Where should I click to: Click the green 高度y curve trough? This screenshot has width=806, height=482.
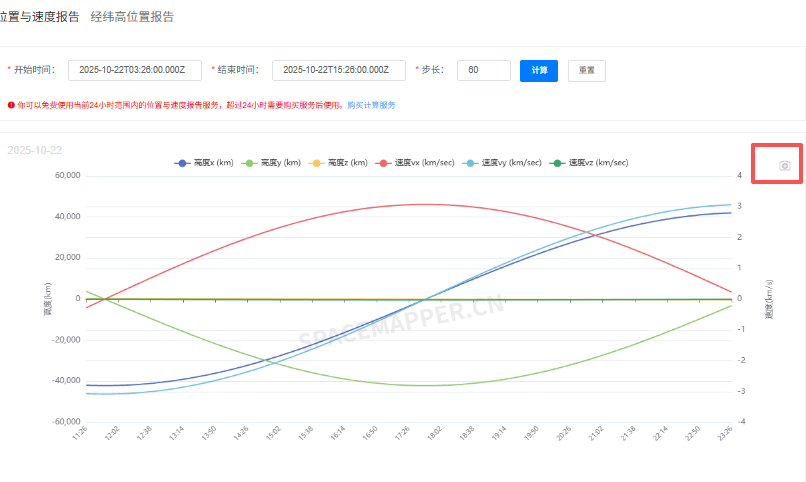point(425,385)
